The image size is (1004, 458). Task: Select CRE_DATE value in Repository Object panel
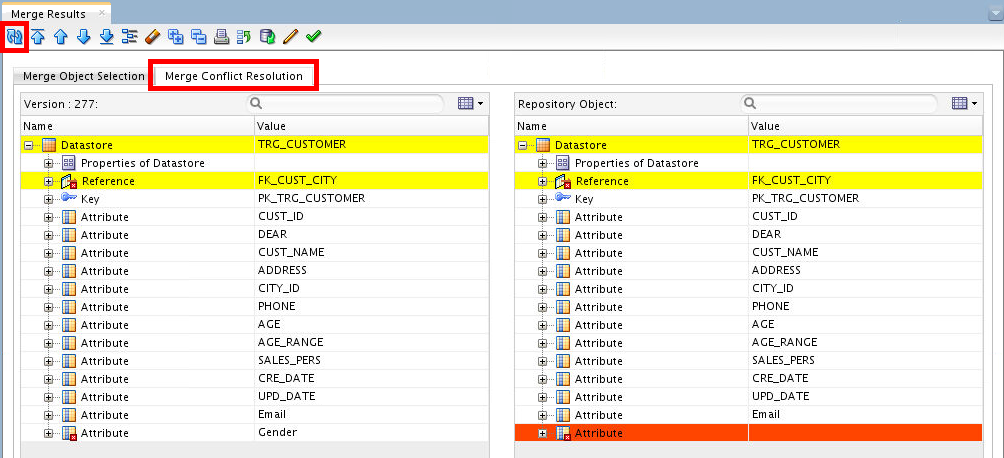point(780,377)
